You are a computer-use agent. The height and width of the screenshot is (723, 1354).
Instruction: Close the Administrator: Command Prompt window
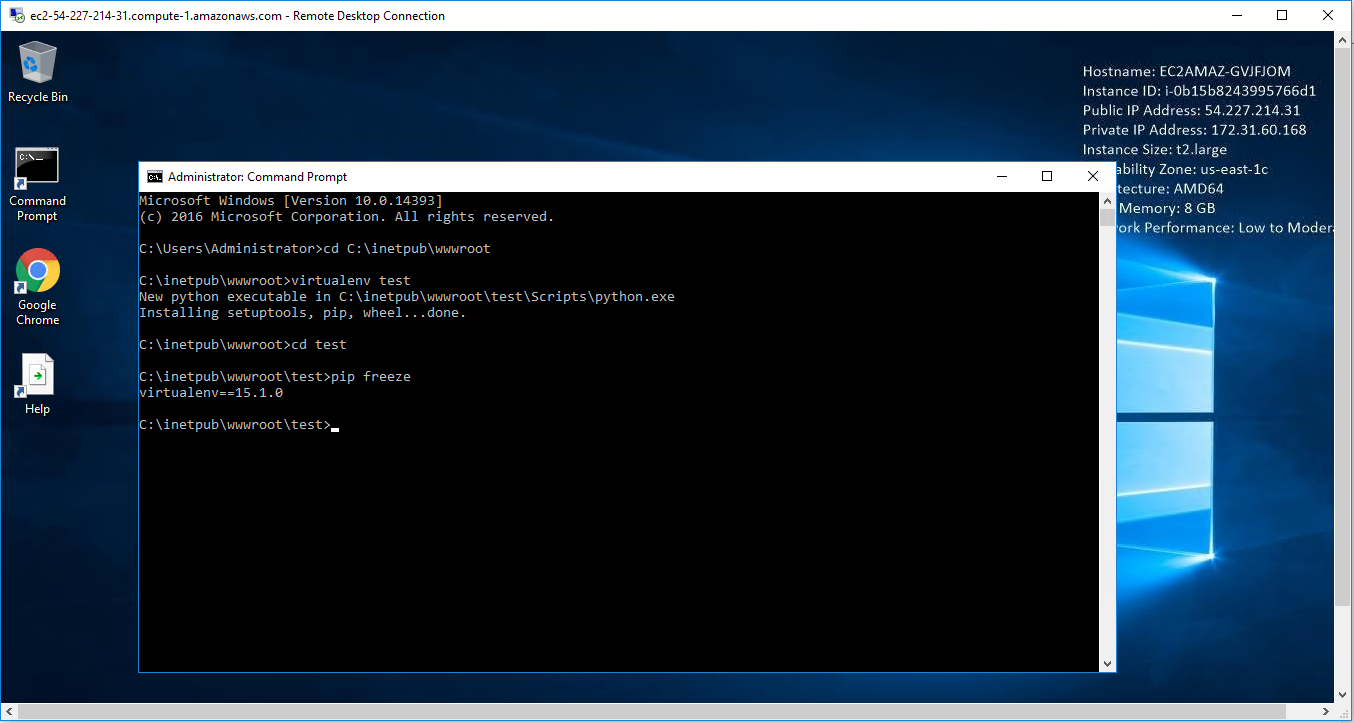coord(1092,177)
